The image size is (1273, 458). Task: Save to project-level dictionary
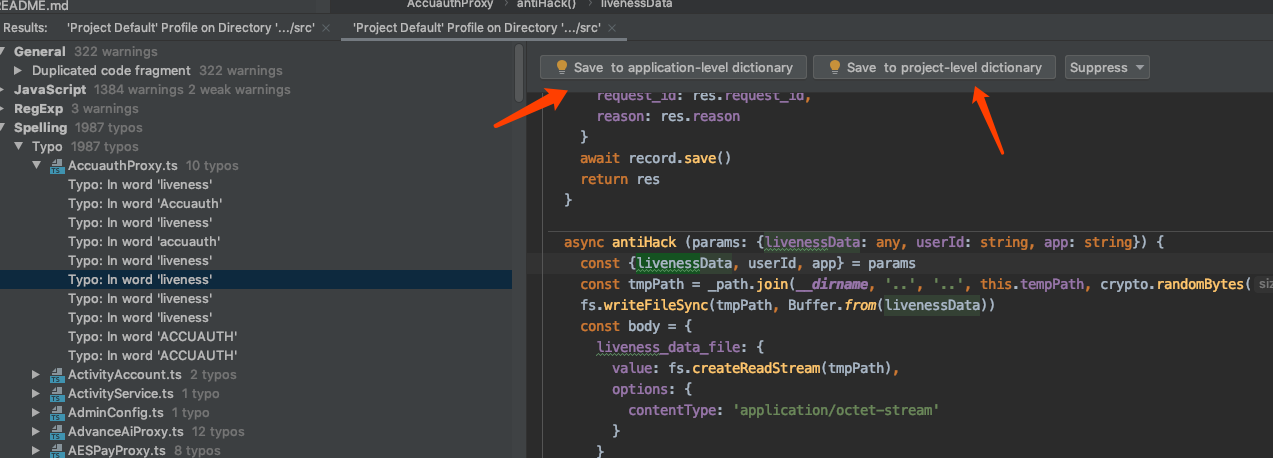point(934,67)
